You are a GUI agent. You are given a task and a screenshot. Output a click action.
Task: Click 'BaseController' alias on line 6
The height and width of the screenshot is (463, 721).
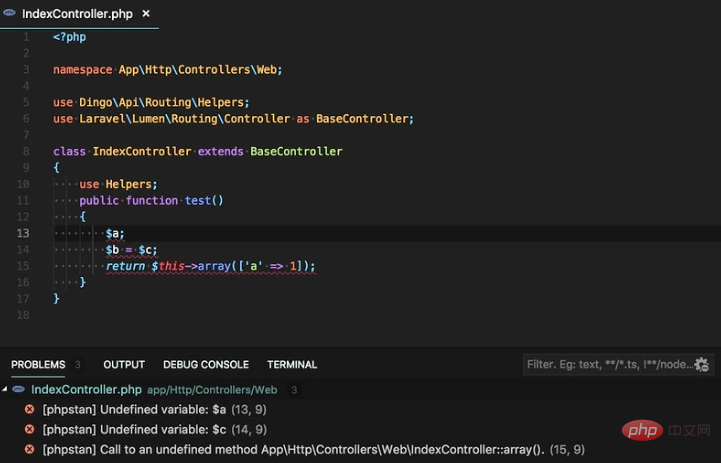tap(362, 119)
